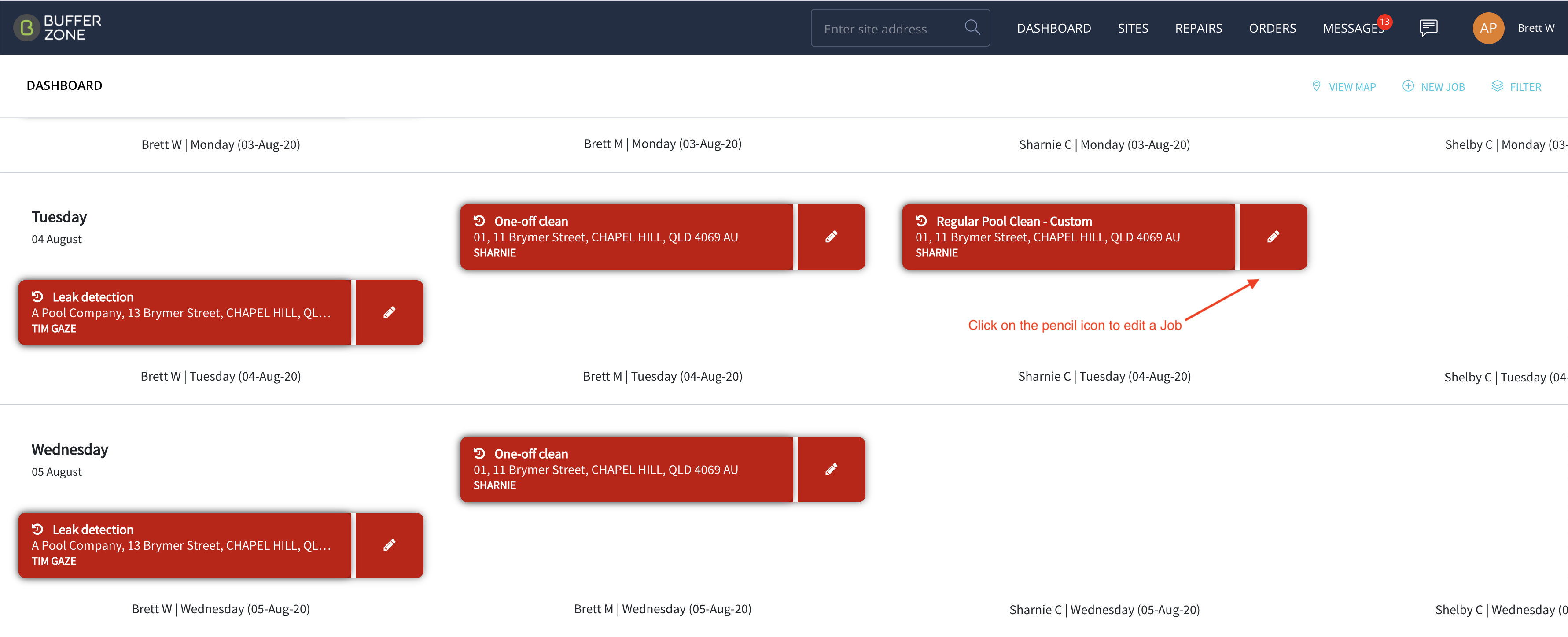The width and height of the screenshot is (1568, 637).
Task: Open Wednesday Leak detection job card
Action: [184, 545]
